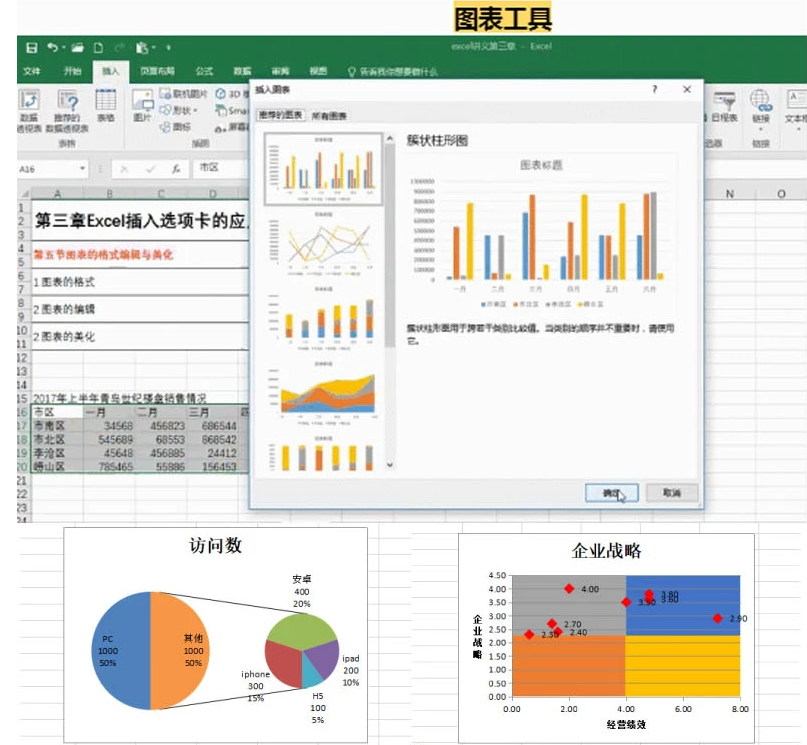Click the OK (确定) button

[x=611, y=493]
